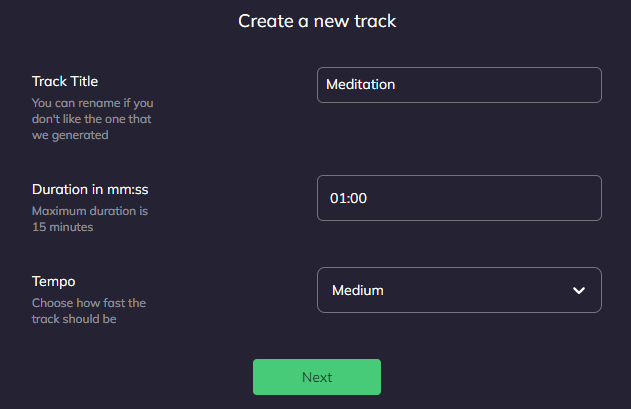Focus the Track Title input field

(x=459, y=85)
